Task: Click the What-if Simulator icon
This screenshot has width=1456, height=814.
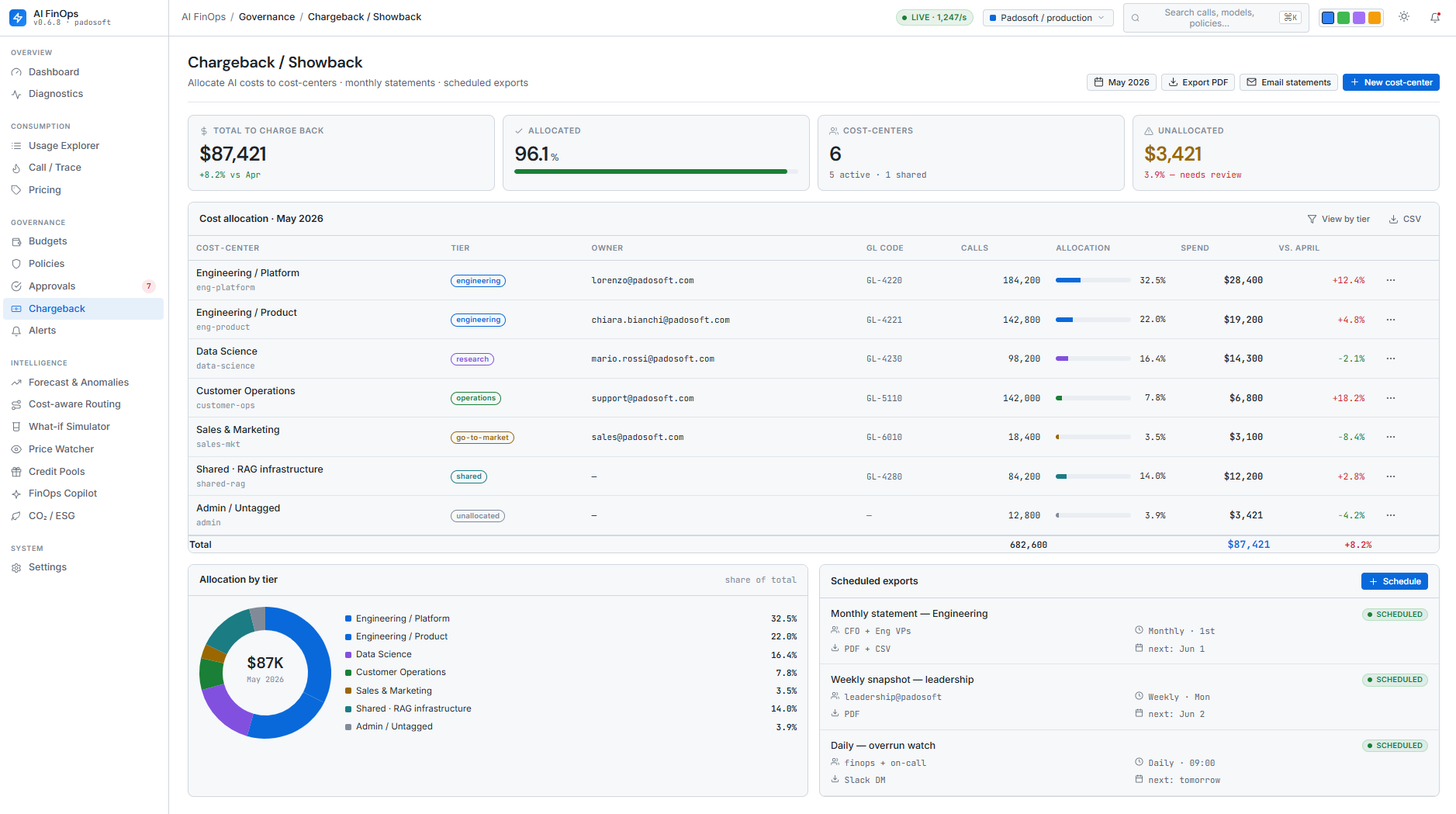Action: click(x=16, y=427)
